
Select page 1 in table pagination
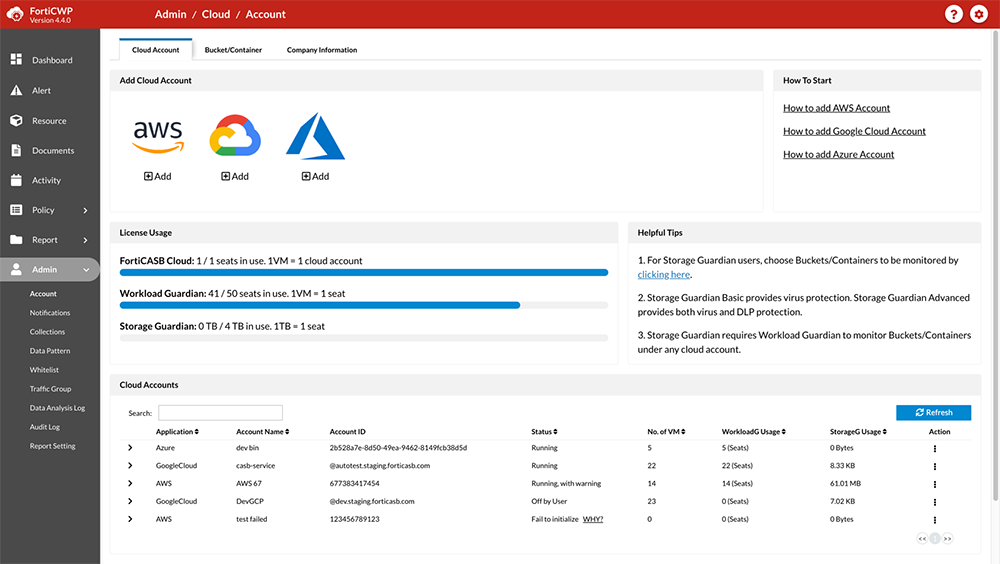point(935,538)
